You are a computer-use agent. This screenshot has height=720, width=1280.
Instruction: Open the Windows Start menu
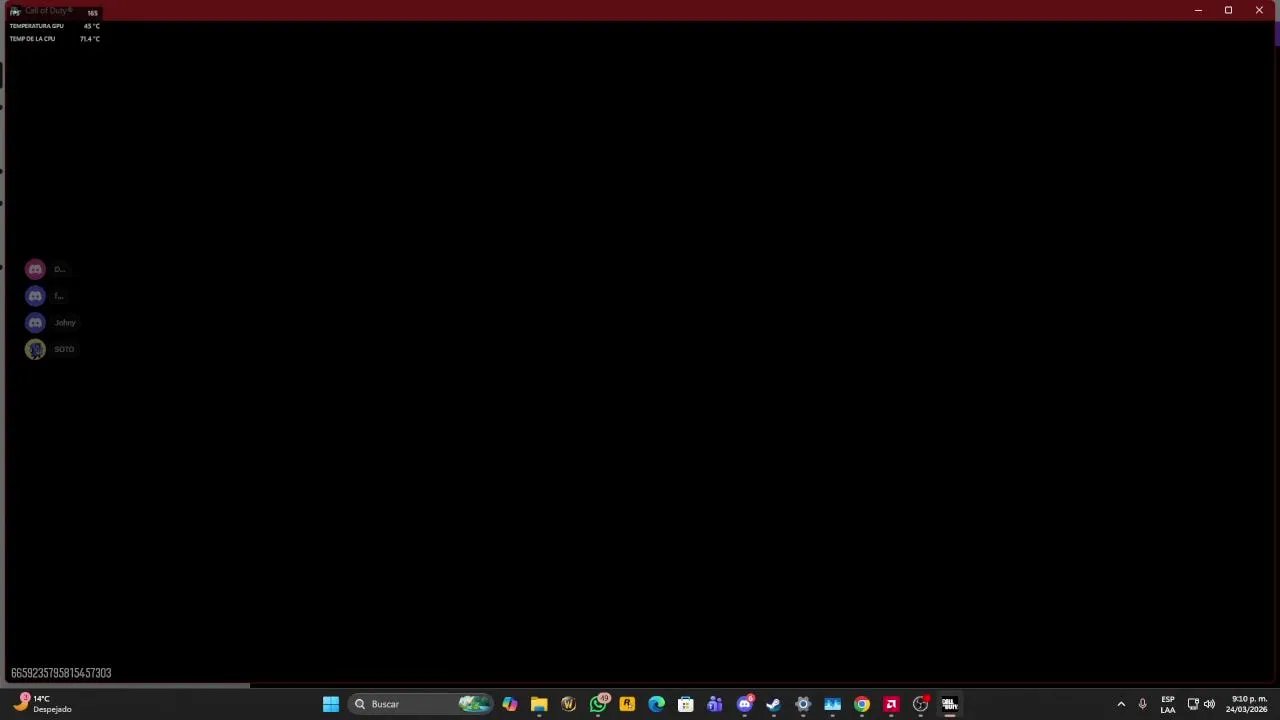[x=330, y=704]
